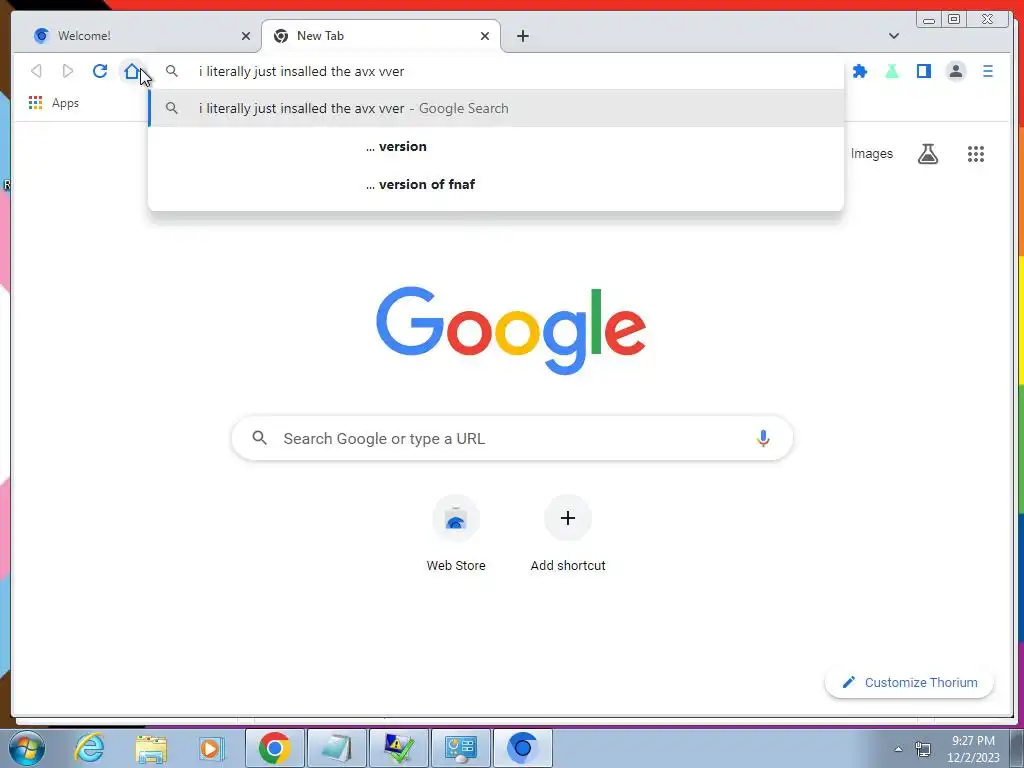Switch to Google Chrome in the taskbar
This screenshot has height=768, width=1024.
(274, 748)
